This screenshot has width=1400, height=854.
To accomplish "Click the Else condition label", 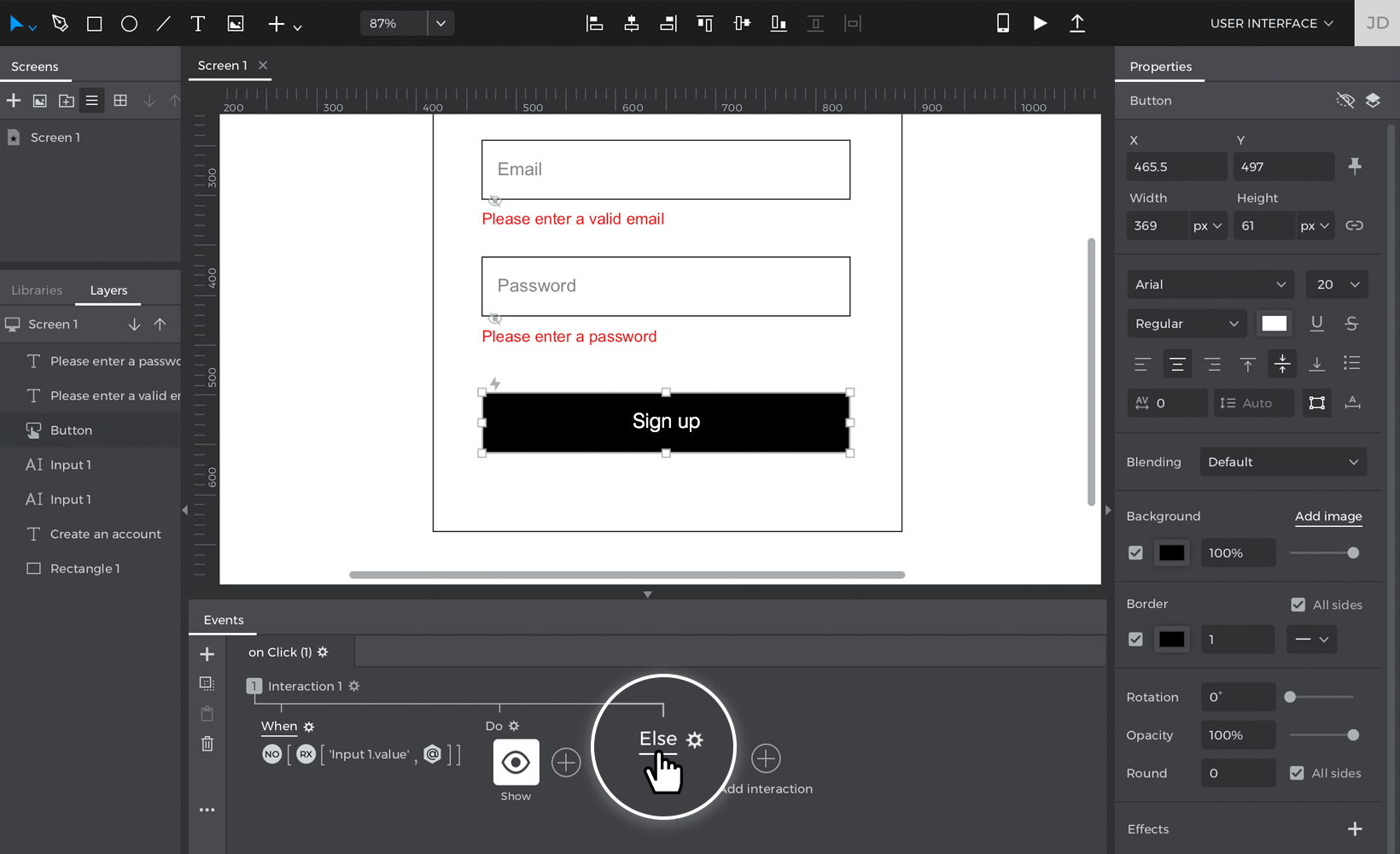I will click(658, 739).
